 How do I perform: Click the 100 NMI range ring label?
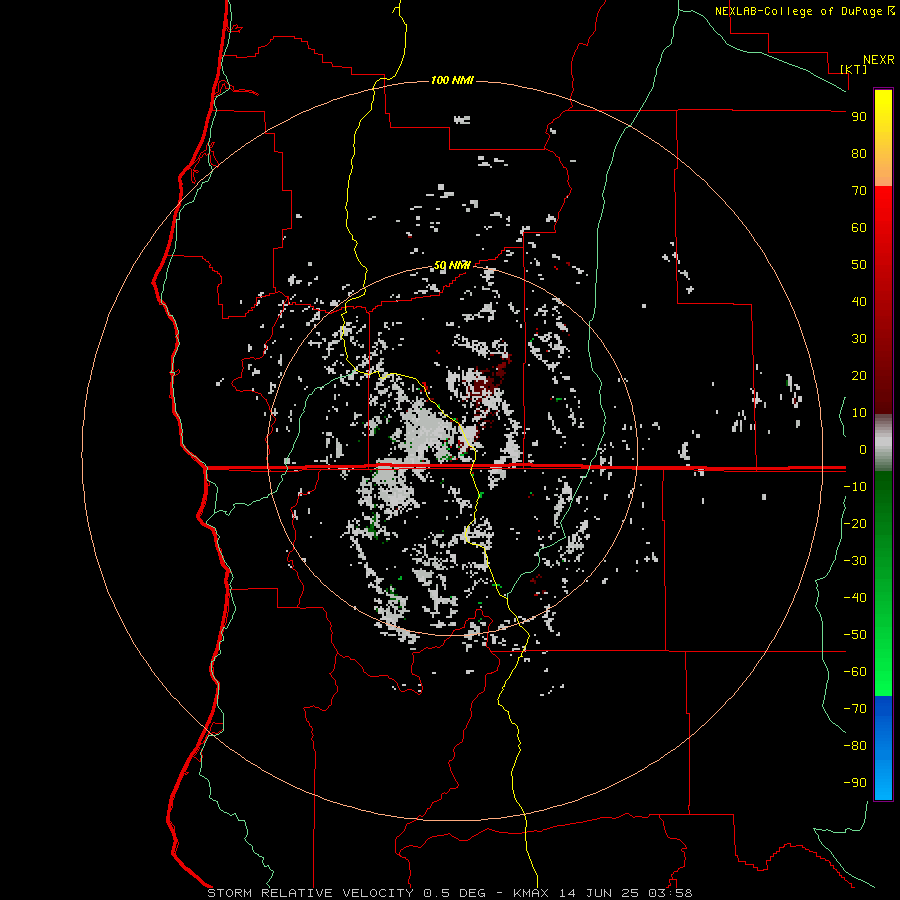[452, 80]
